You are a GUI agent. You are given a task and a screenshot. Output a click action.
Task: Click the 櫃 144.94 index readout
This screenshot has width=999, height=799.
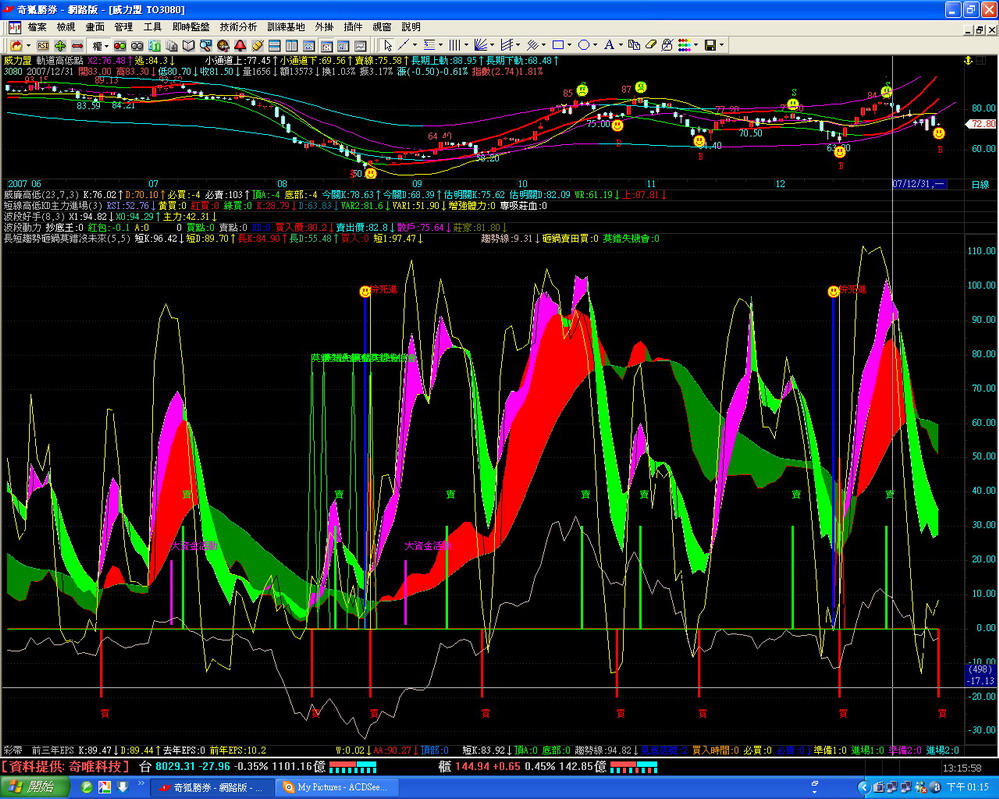[522, 767]
